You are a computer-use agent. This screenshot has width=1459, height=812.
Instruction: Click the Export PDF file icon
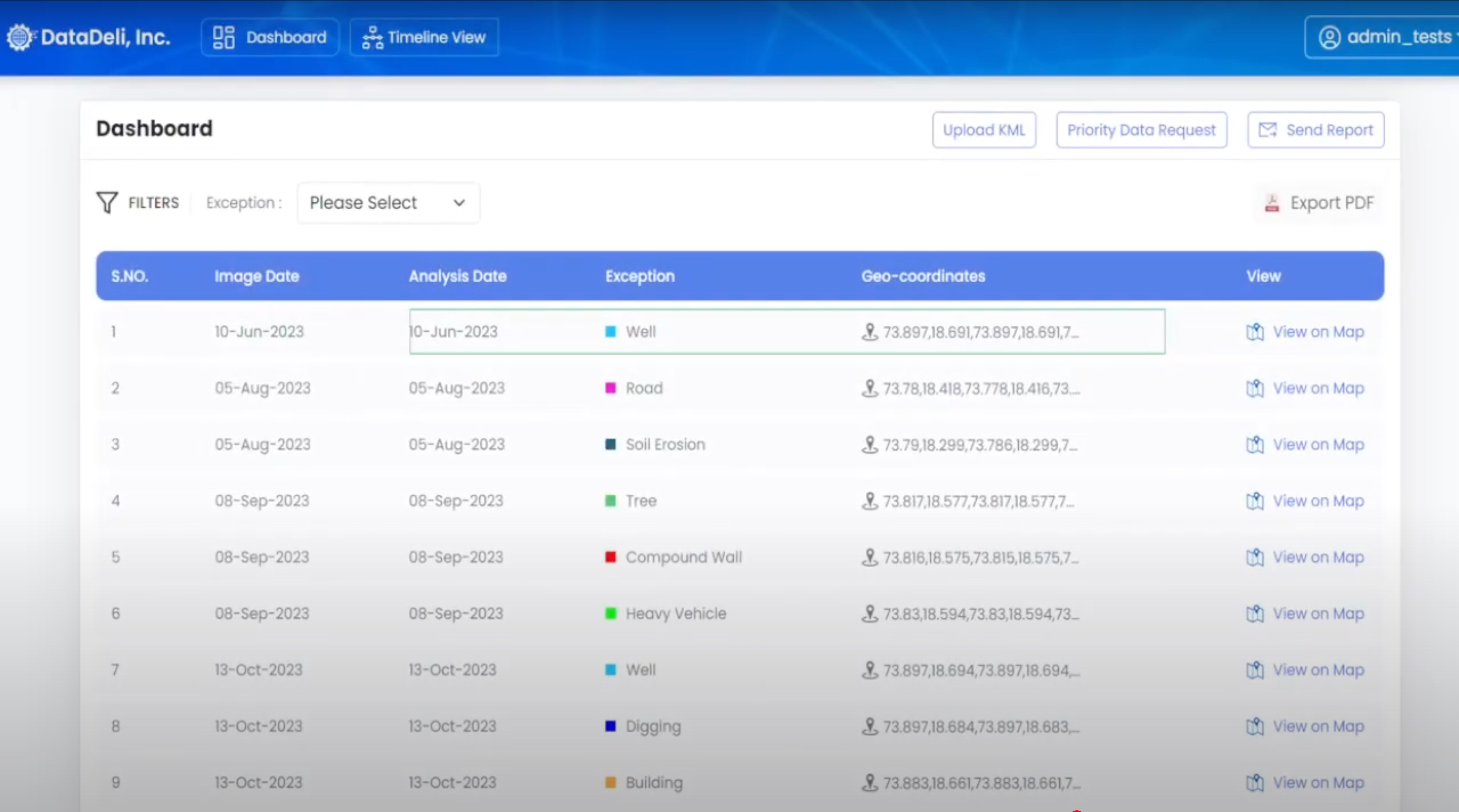[1272, 203]
